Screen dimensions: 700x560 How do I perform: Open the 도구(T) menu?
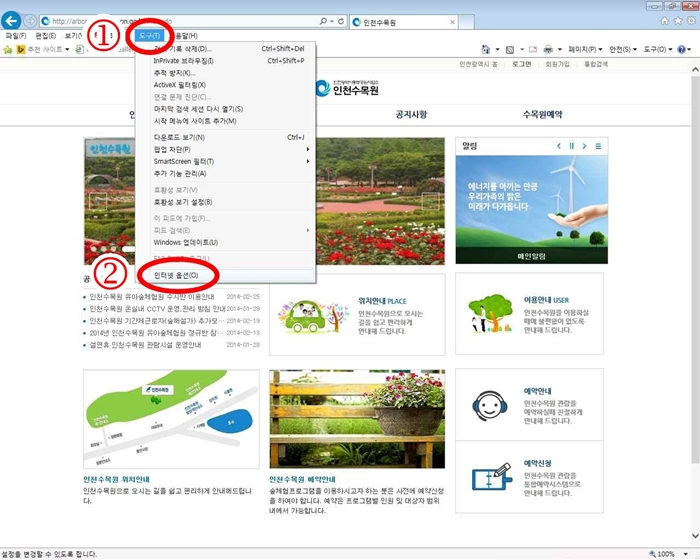point(149,36)
